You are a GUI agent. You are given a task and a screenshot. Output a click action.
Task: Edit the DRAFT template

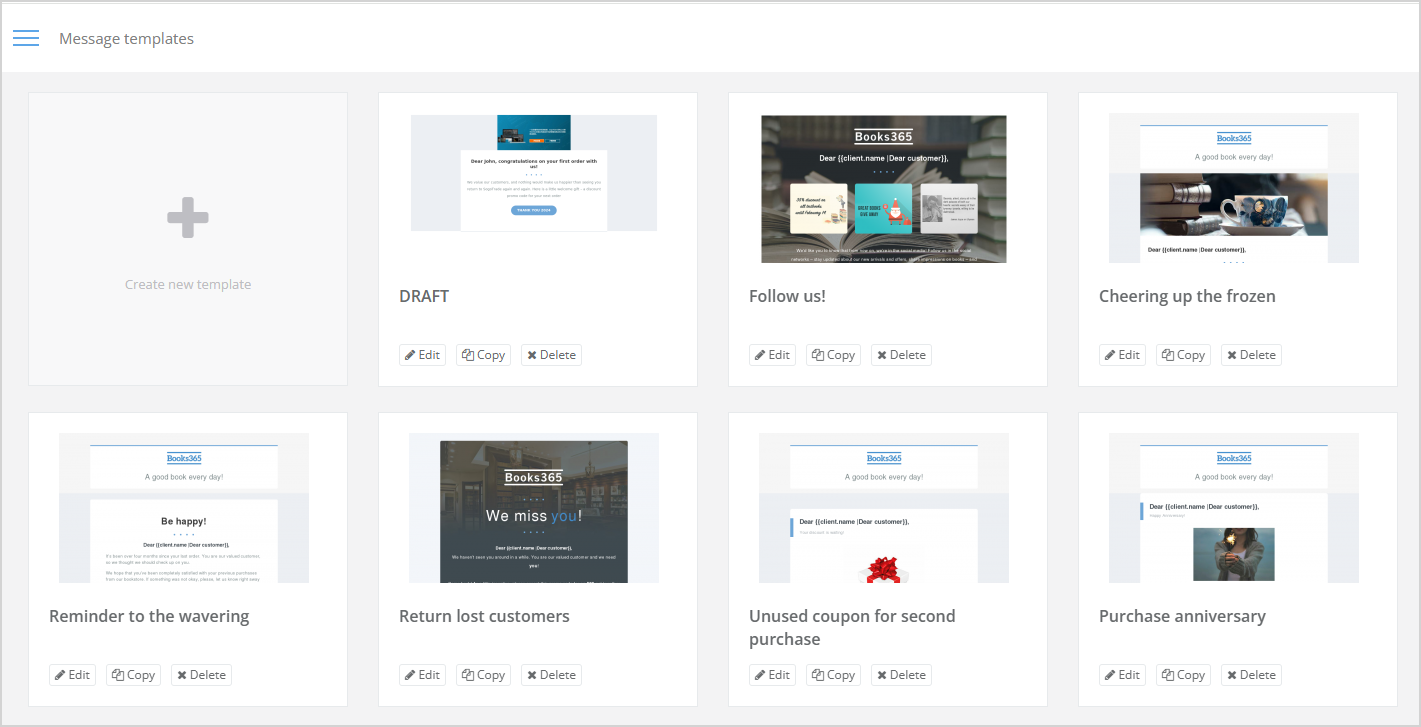click(422, 355)
